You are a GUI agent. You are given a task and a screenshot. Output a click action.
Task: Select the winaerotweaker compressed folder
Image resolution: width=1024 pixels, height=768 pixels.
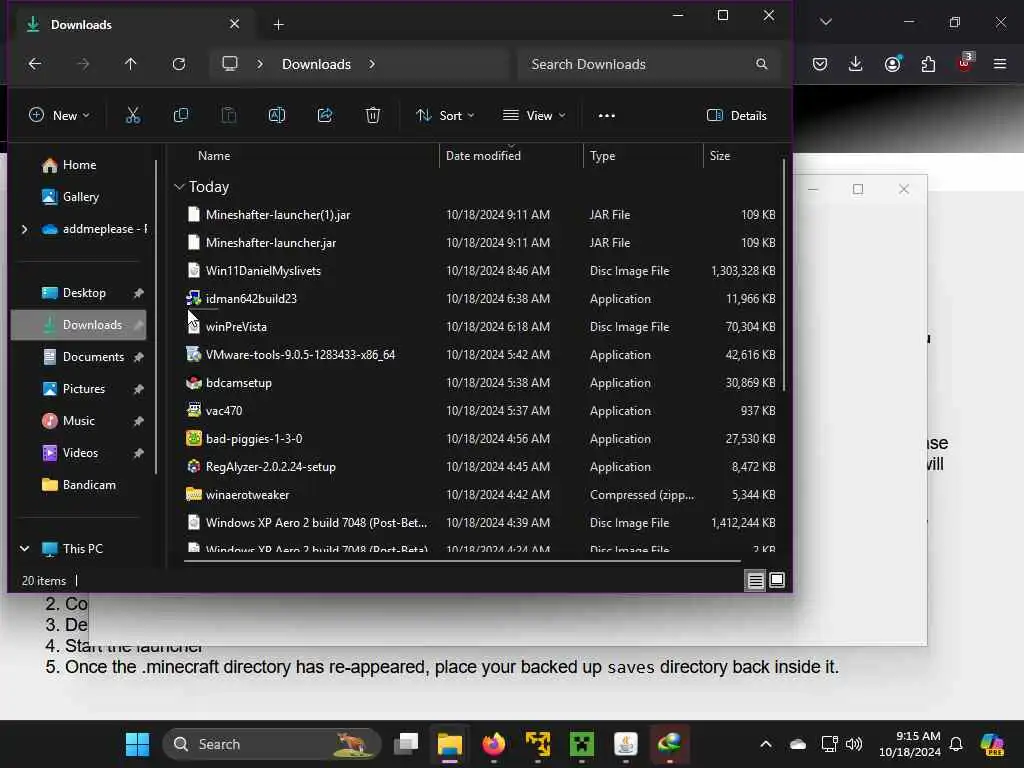coord(480,495)
